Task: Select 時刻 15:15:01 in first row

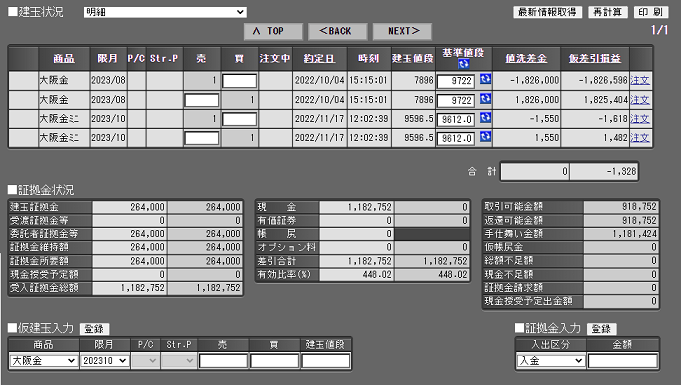Action: pos(369,80)
